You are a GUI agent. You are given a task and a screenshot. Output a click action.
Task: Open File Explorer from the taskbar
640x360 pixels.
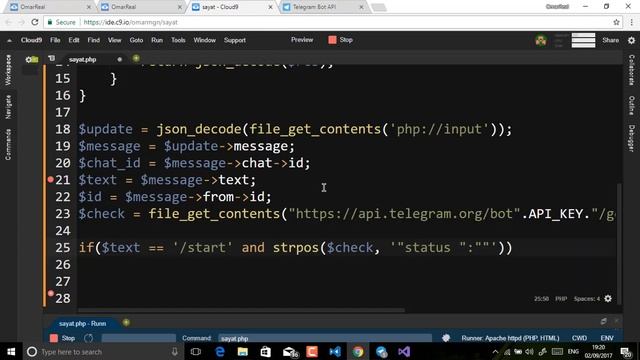click(x=242, y=351)
